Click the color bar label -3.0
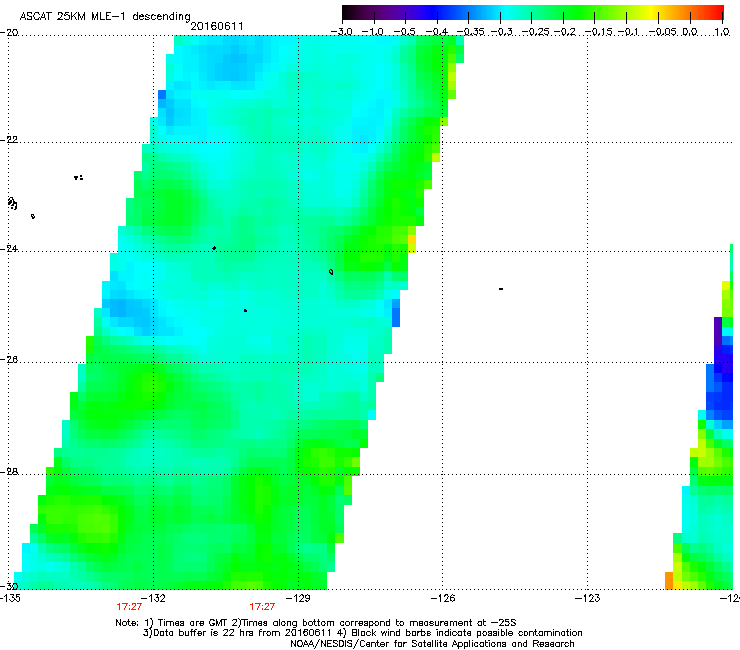The image size is (740, 650). point(342,32)
